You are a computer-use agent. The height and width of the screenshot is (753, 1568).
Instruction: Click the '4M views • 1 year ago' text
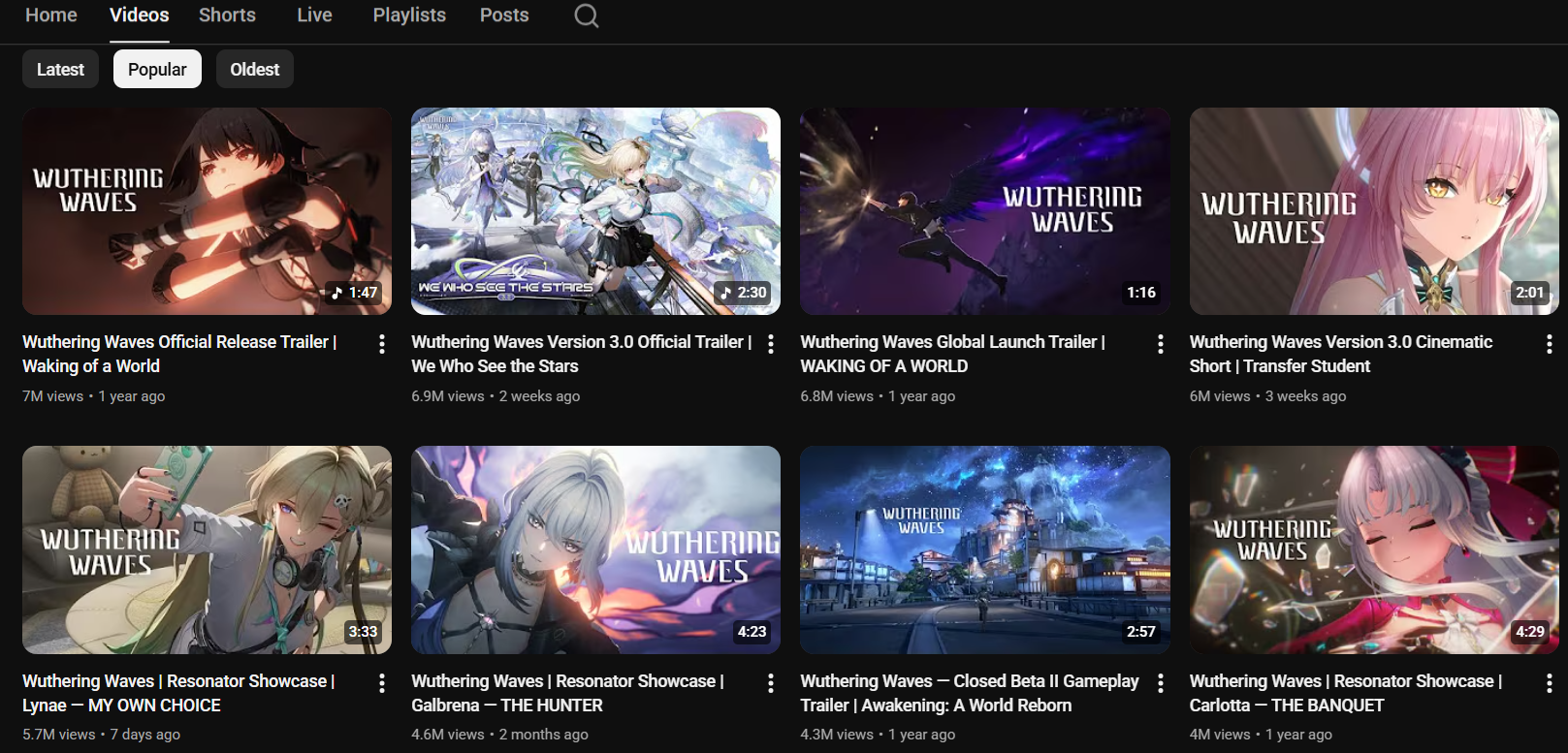coord(1261,735)
